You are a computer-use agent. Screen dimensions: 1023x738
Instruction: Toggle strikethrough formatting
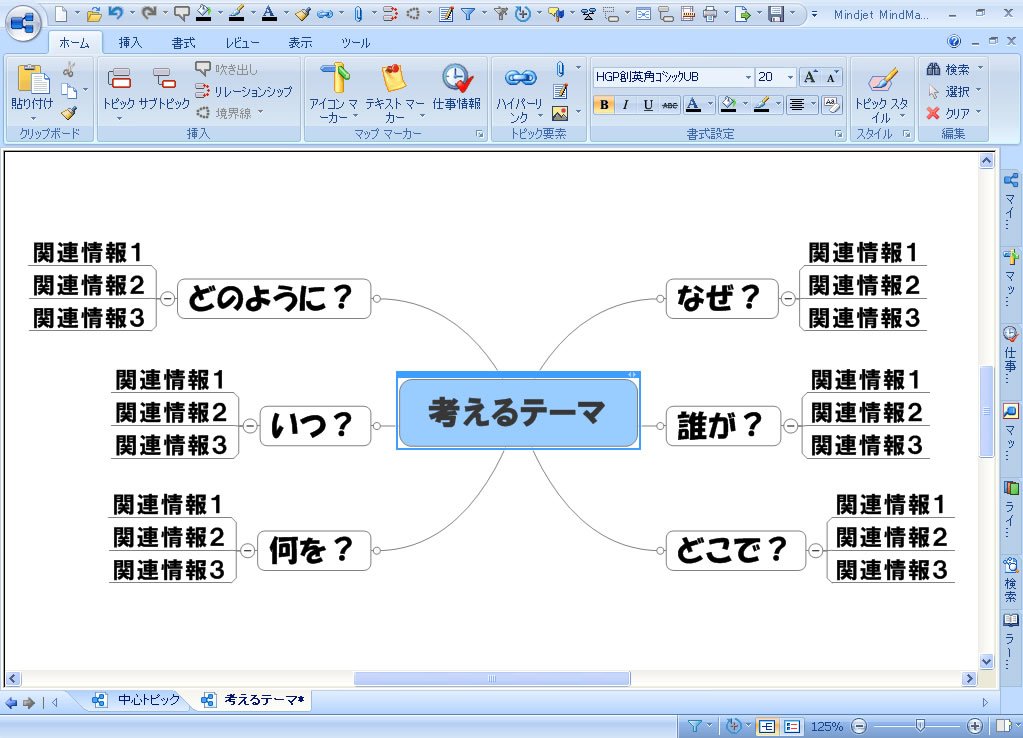pyautogui.click(x=670, y=104)
